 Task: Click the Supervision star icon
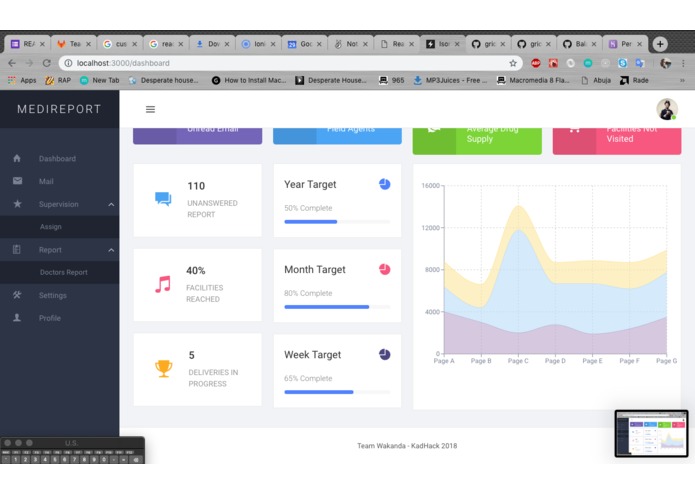pos(17,204)
